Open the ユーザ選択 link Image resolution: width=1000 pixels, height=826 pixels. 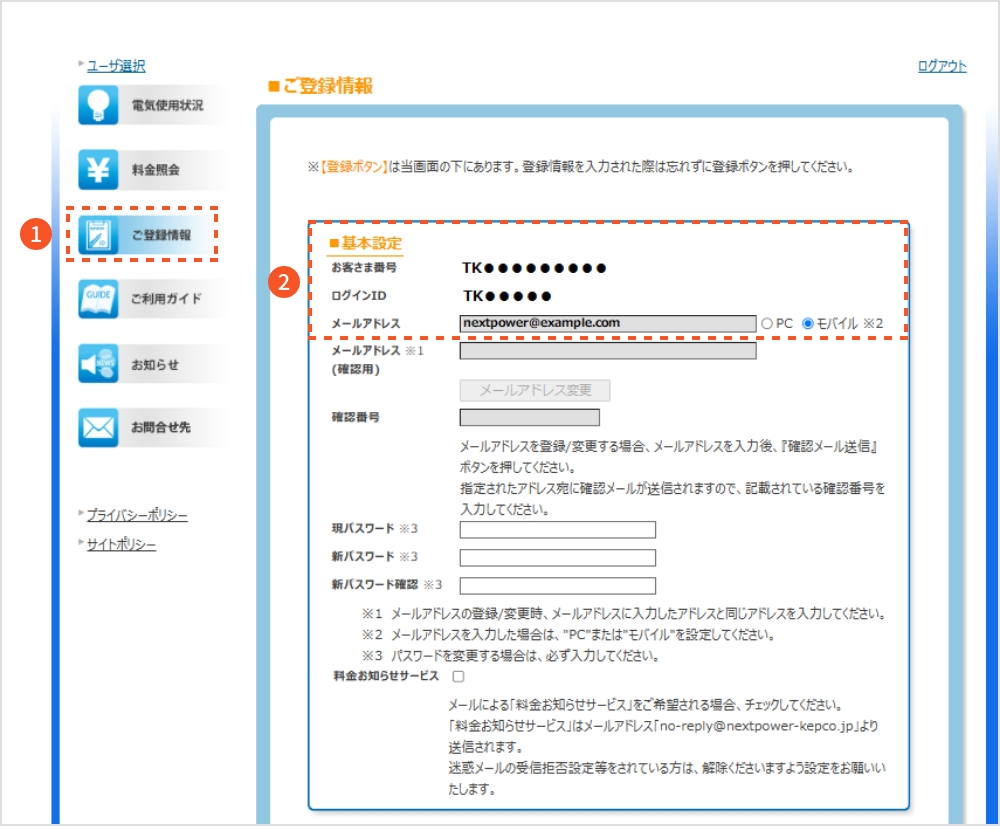click(118, 65)
